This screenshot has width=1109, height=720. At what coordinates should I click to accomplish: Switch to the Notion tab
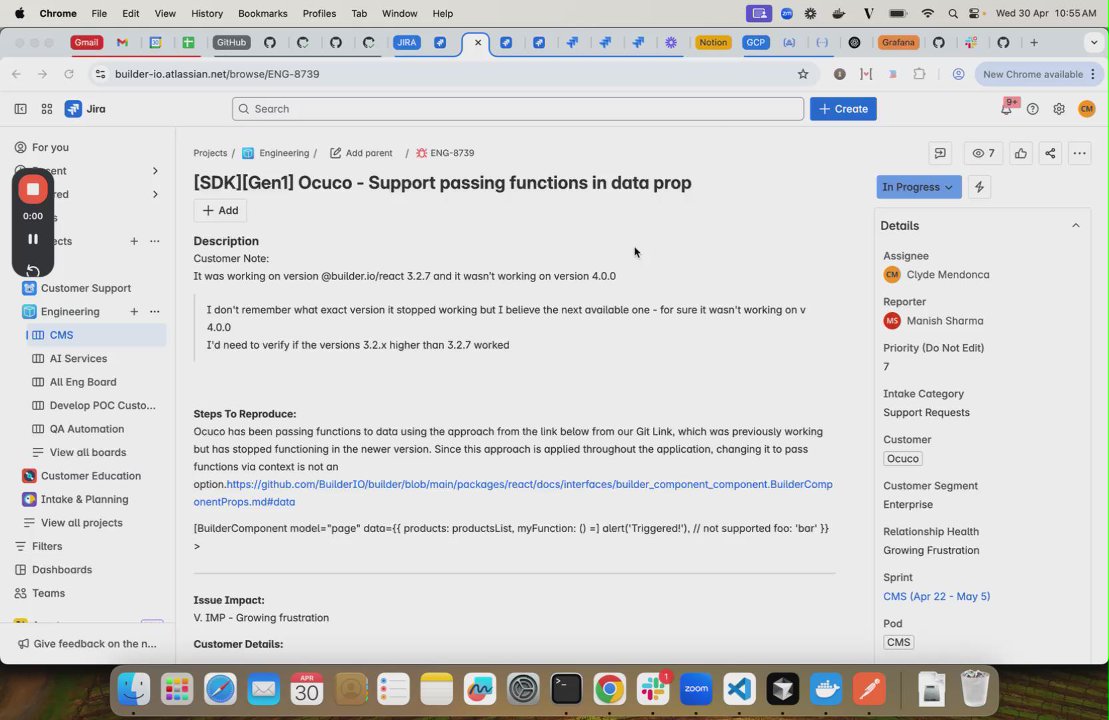coord(713,42)
